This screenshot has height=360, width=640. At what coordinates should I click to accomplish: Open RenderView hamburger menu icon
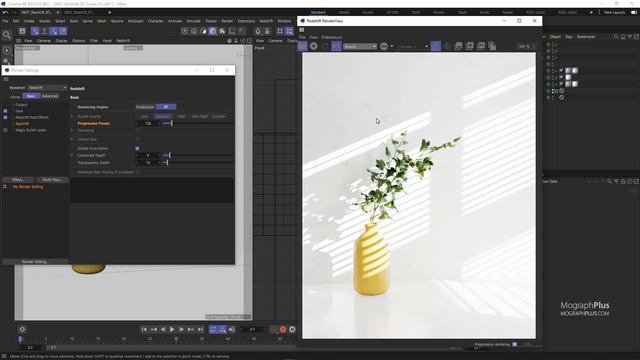click(302, 30)
